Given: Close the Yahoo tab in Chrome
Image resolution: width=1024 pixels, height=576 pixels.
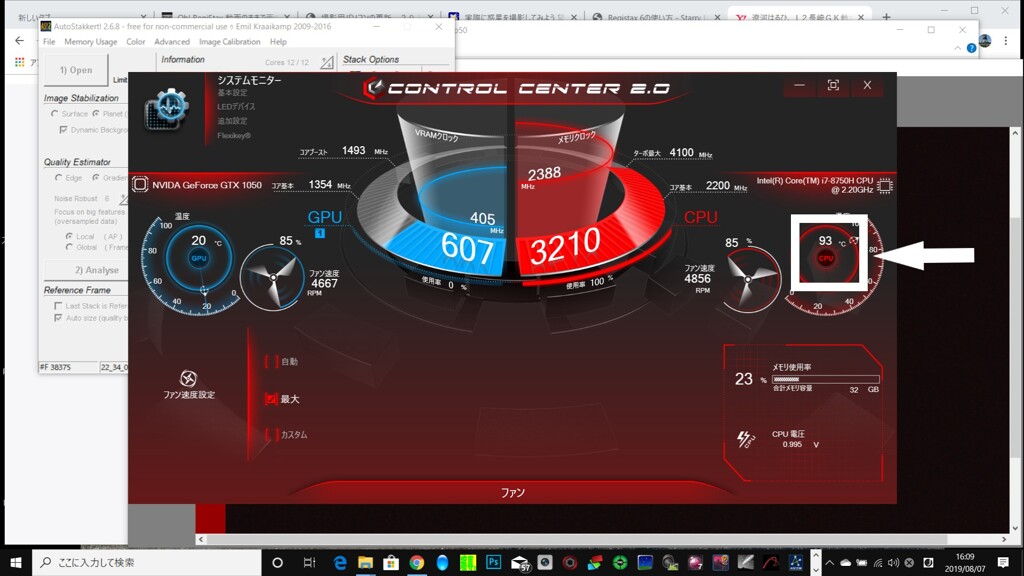Looking at the screenshot, I should [861, 17].
